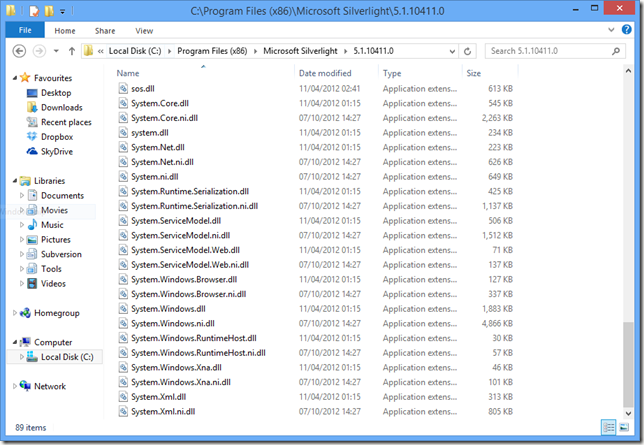The height and width of the screenshot is (445, 644).
Task: Open the Dropbox favourite
Action: point(57,137)
